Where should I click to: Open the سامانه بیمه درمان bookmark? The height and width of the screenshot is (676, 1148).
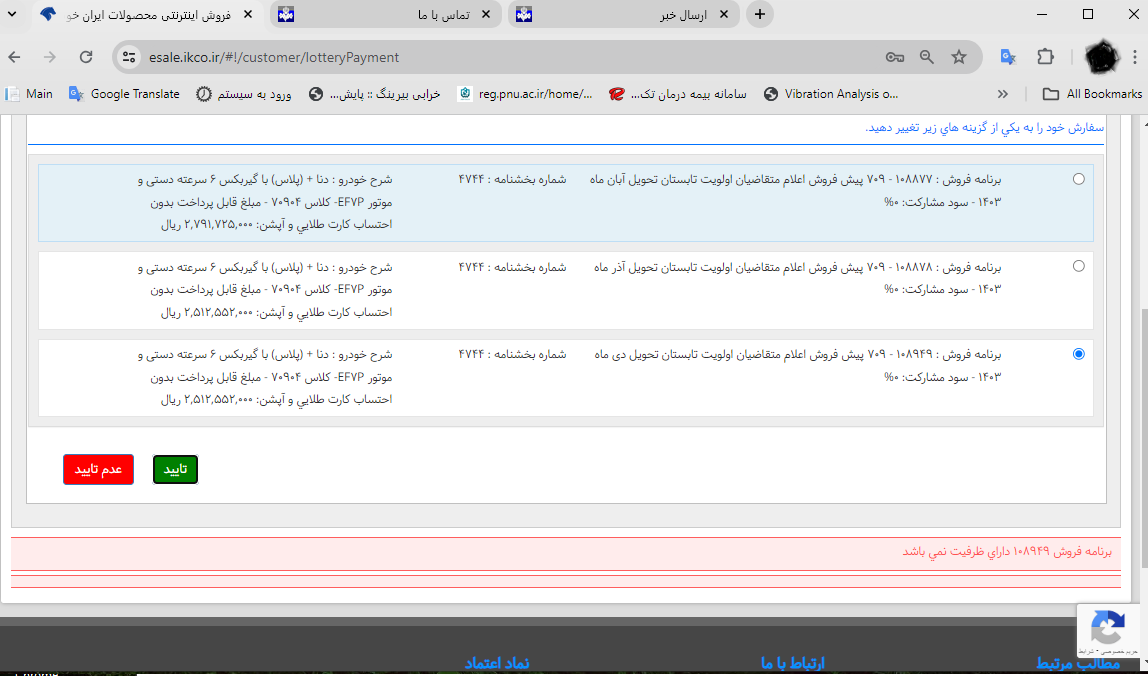point(678,94)
